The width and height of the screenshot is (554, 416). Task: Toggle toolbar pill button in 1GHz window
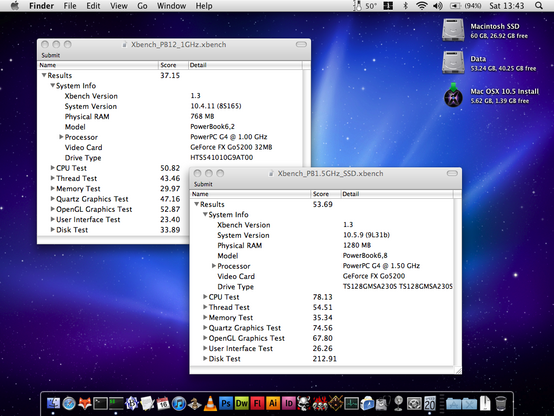(301, 45)
